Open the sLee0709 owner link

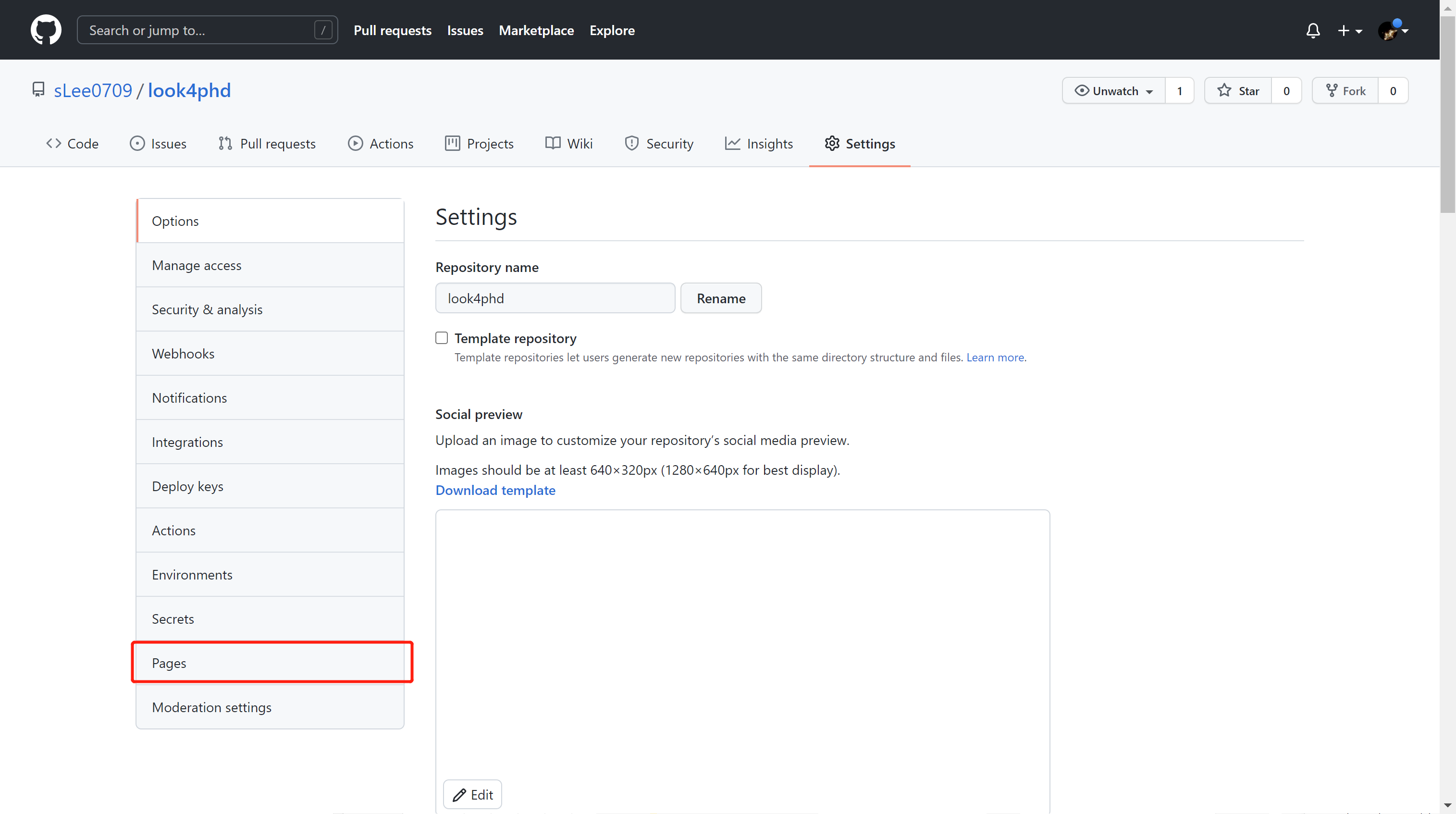point(93,90)
